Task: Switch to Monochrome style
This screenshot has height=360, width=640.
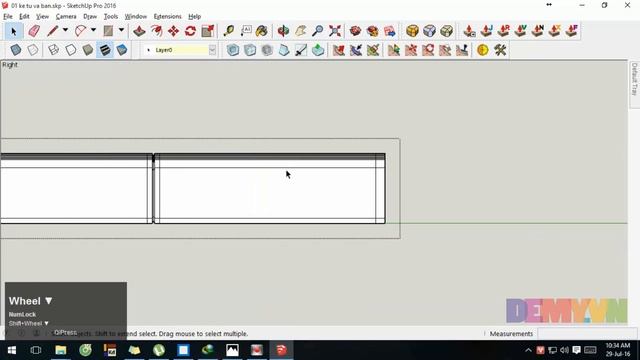Action: point(122,50)
